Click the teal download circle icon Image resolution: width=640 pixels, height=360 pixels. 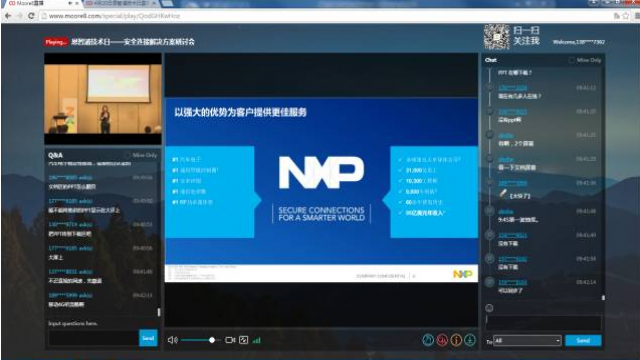coord(470,340)
